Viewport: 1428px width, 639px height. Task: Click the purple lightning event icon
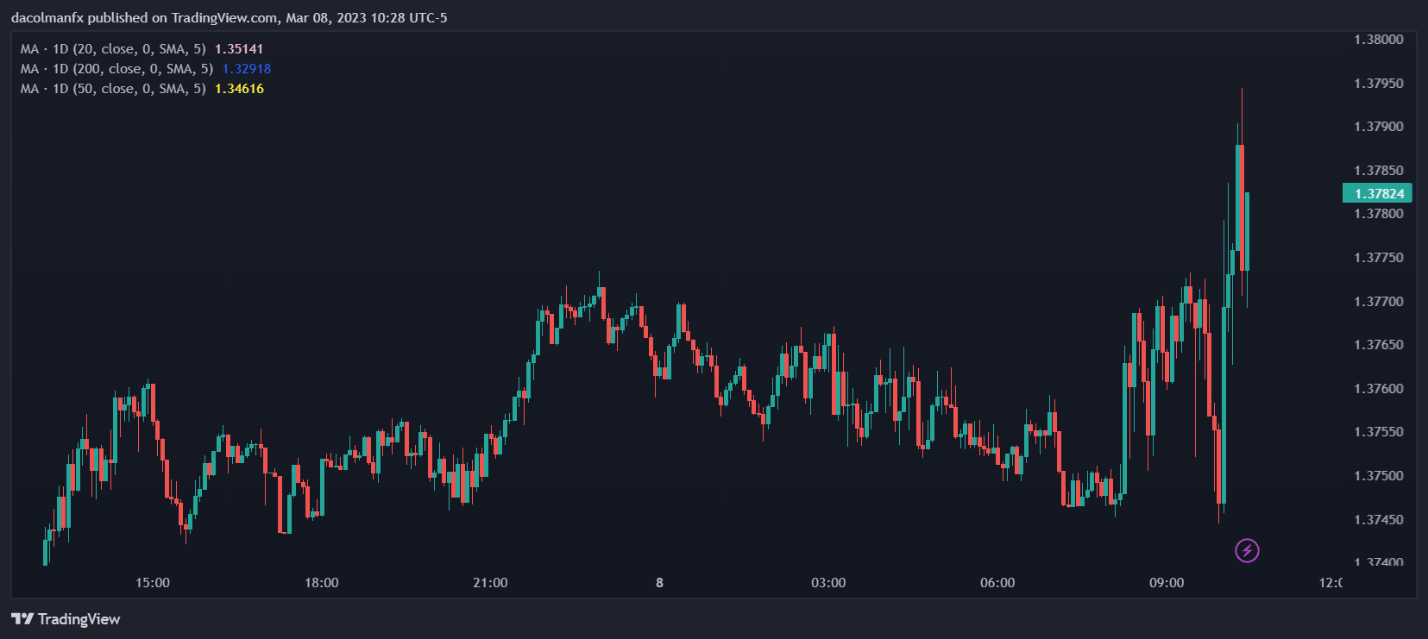(1247, 549)
